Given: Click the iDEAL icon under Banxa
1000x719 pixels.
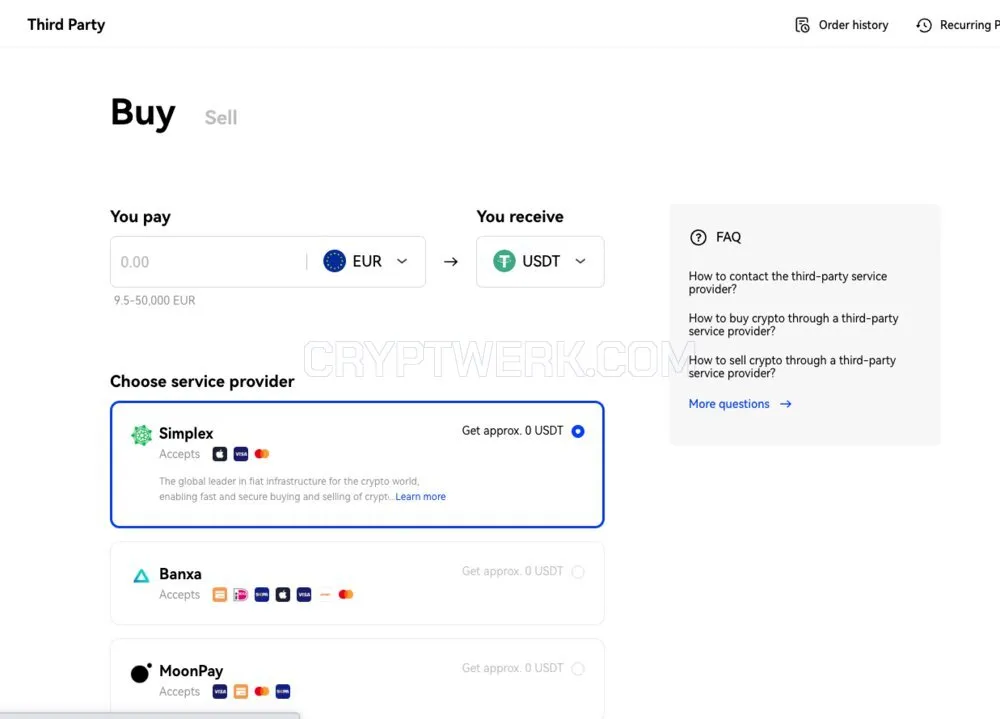Looking at the screenshot, I should 240,595.
